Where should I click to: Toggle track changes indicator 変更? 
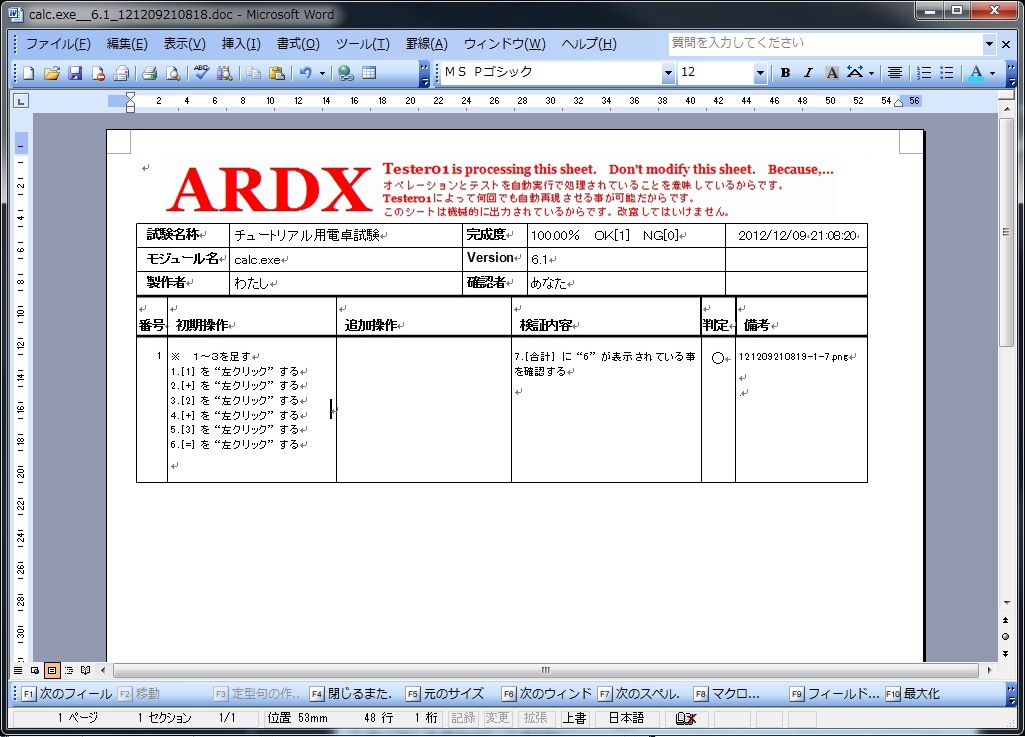pos(497,718)
